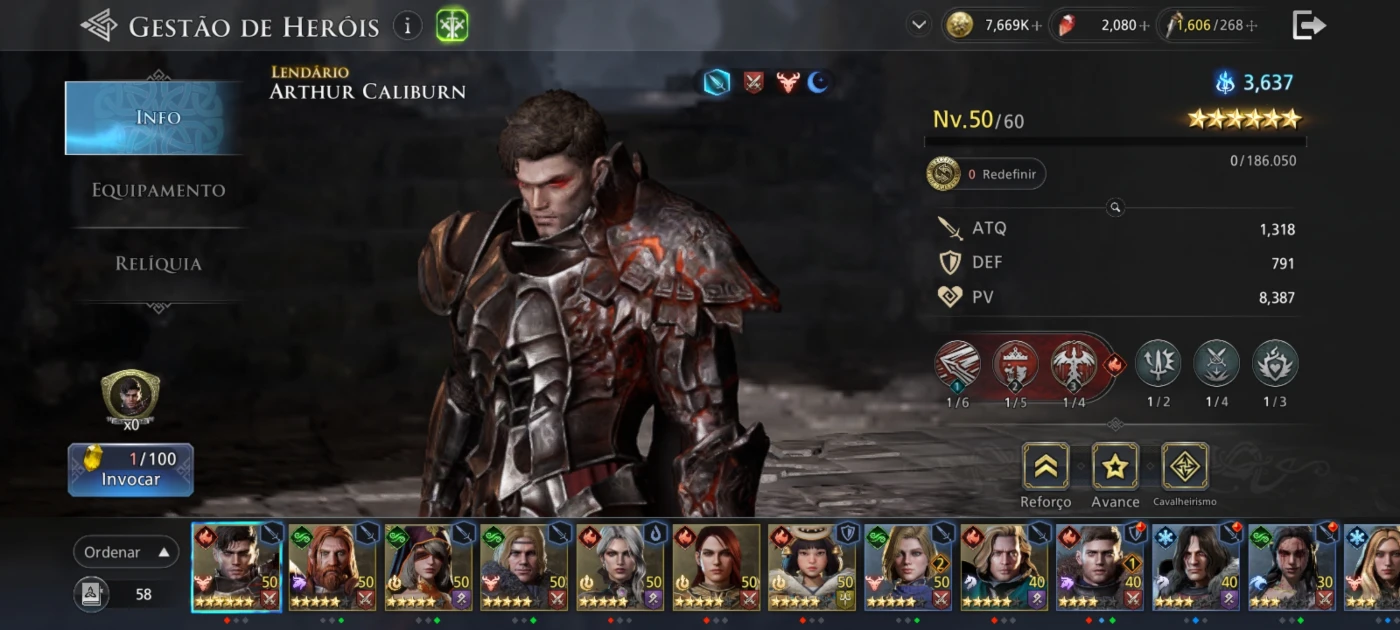This screenshot has height=630, width=1400.
Task: Open the Reforço upgrade icon
Action: click(x=1046, y=466)
